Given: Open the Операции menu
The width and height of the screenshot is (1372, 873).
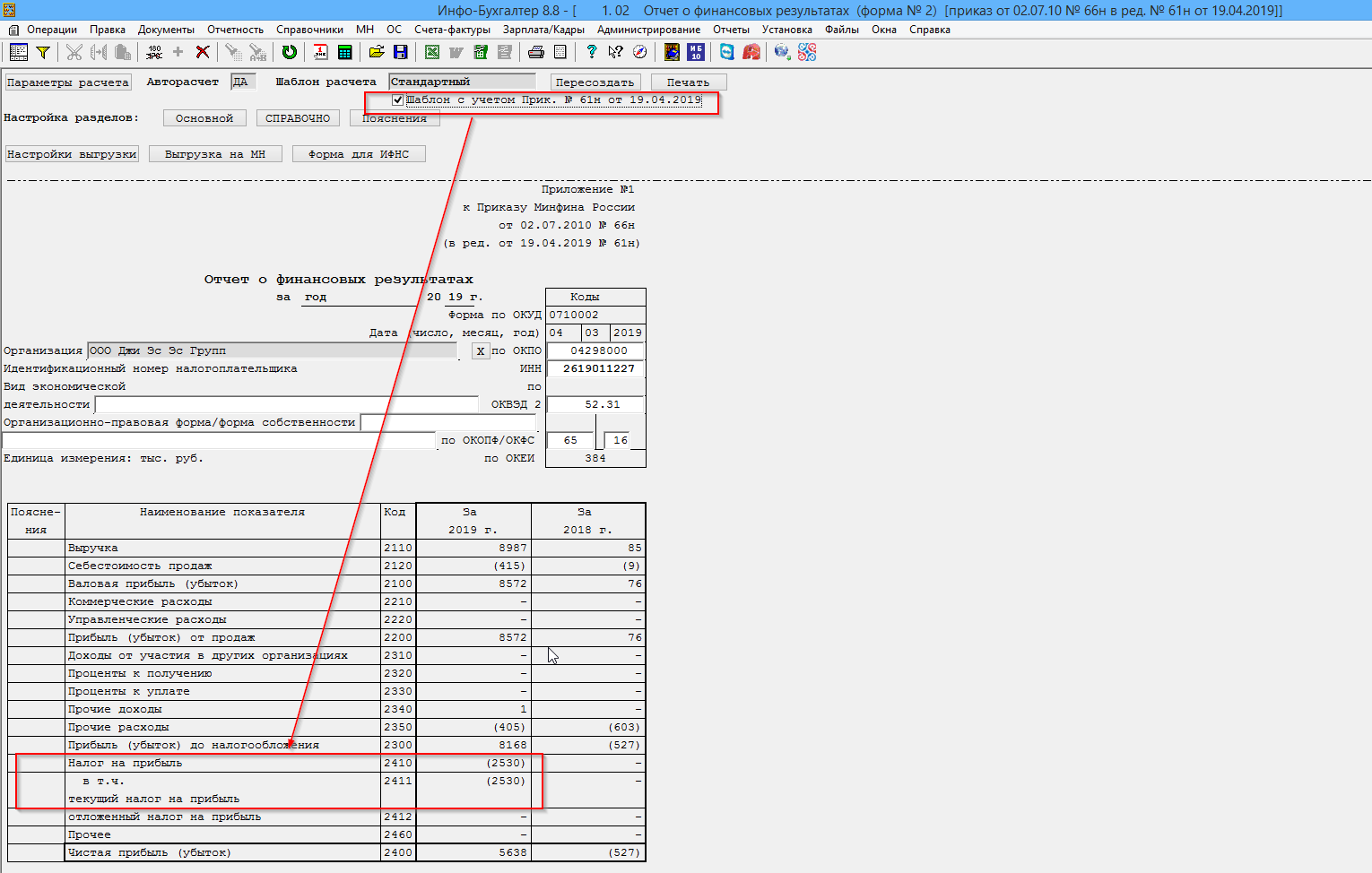Looking at the screenshot, I should (x=52, y=30).
